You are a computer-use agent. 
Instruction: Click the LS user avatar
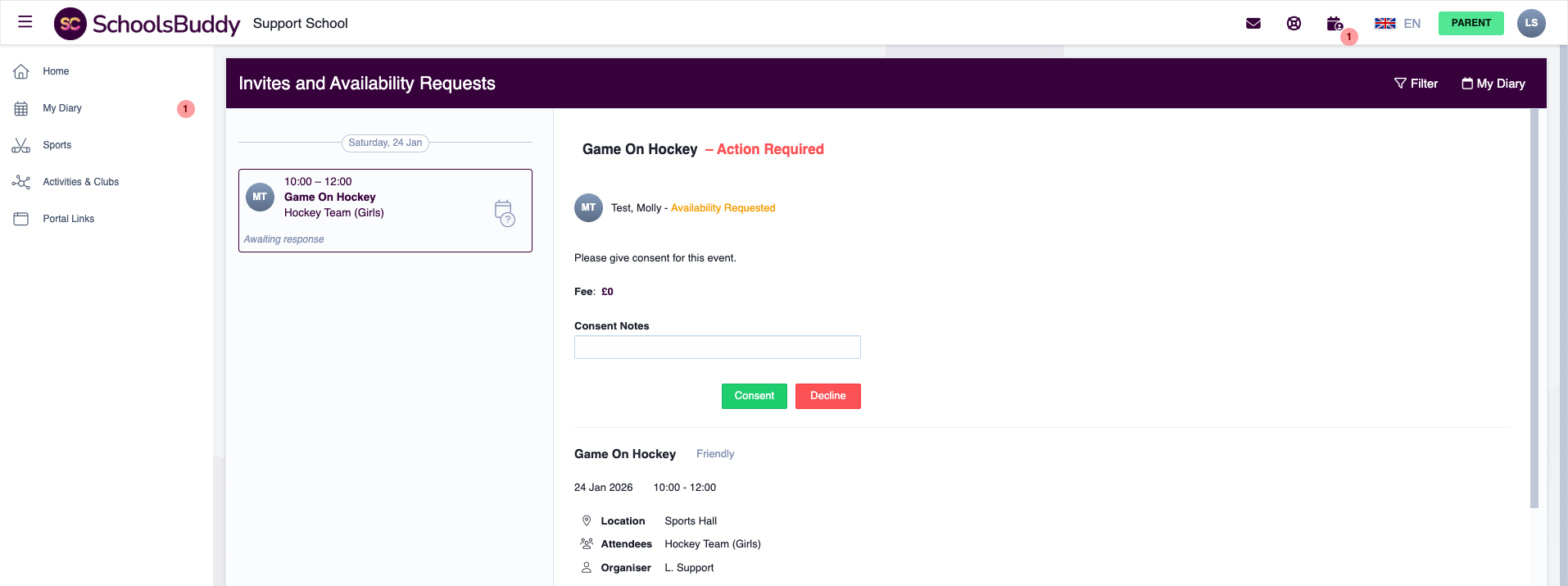pos(1530,23)
